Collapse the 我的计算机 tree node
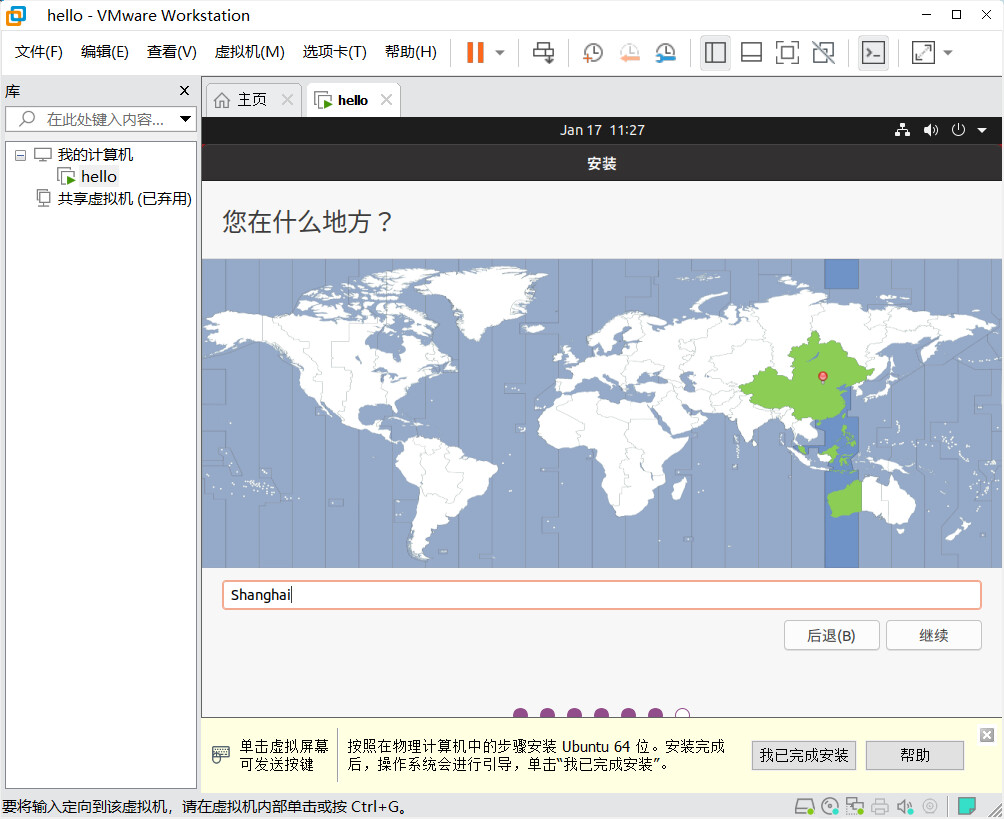Screen dimensions: 1004x819 pyautogui.click(x=20, y=155)
